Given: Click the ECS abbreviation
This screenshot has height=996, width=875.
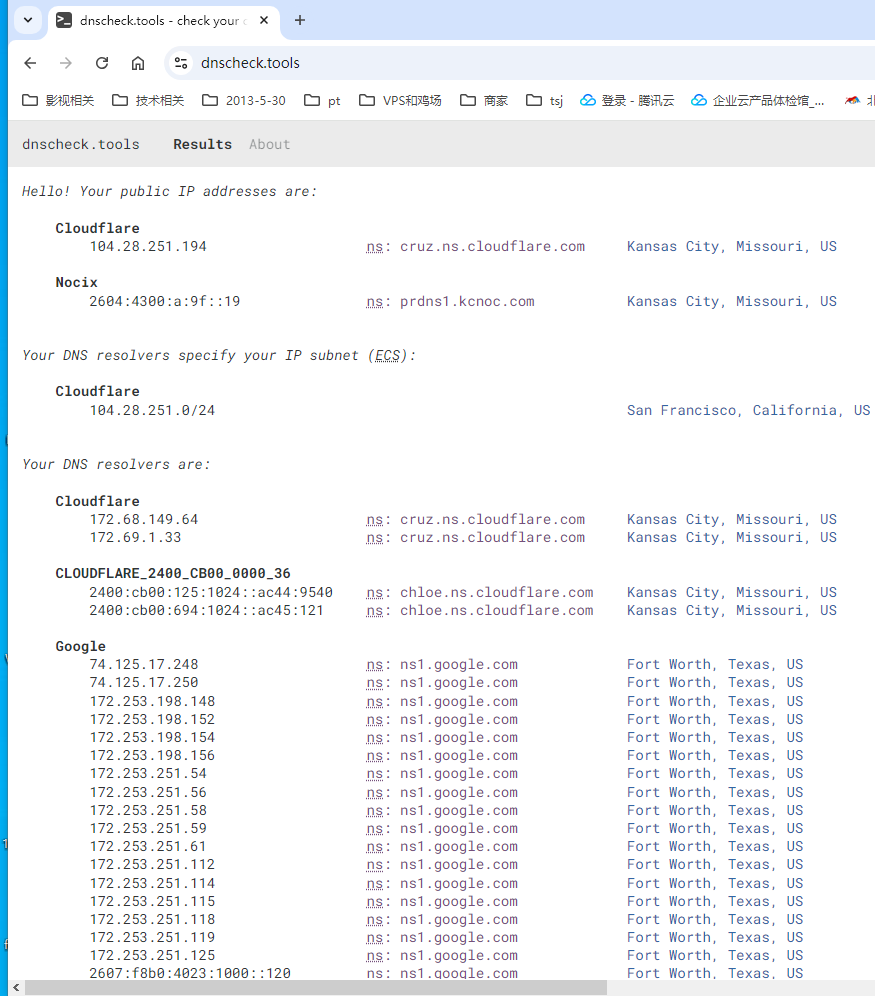Looking at the screenshot, I should (x=387, y=355).
